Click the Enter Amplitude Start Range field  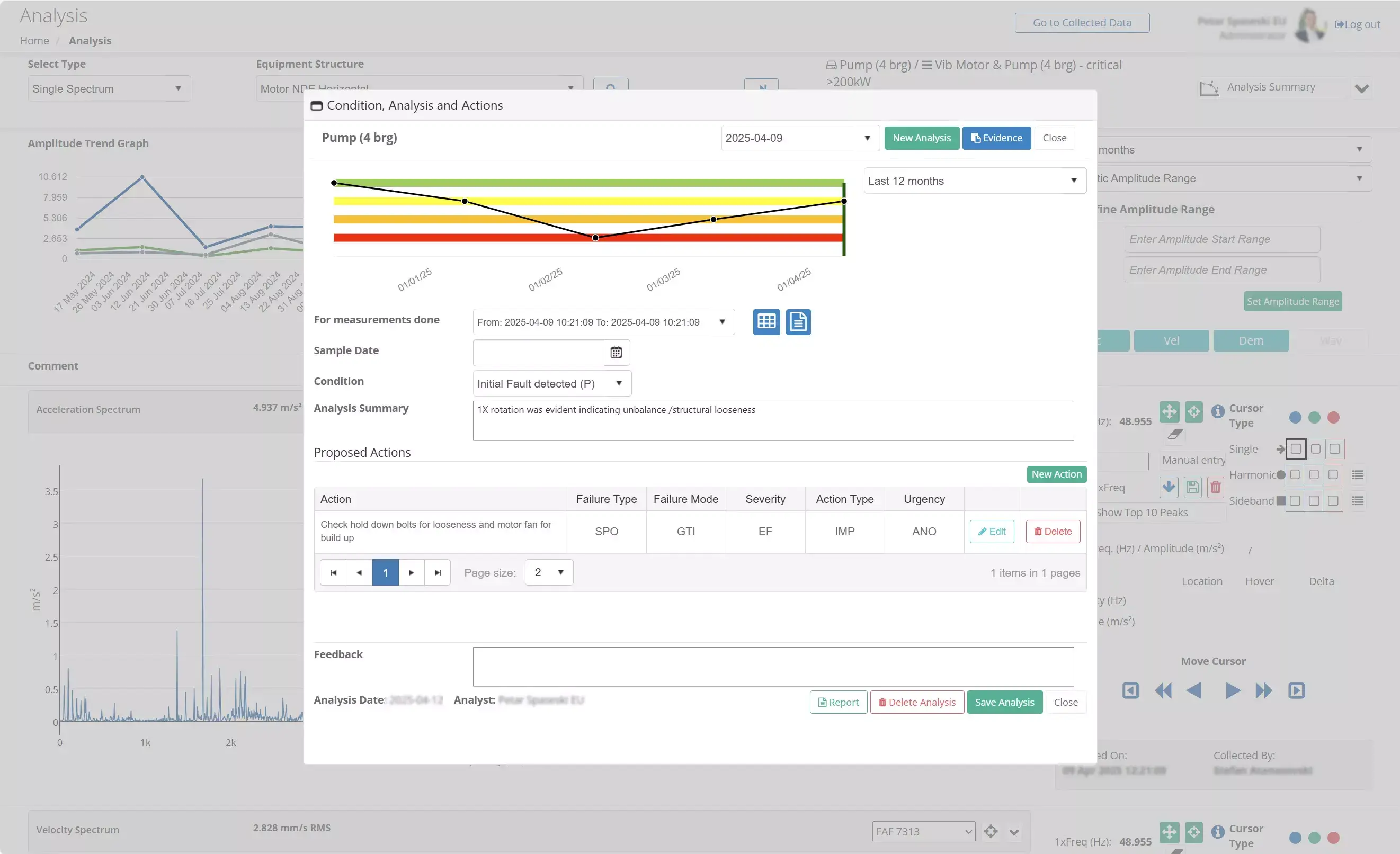[x=1221, y=239]
